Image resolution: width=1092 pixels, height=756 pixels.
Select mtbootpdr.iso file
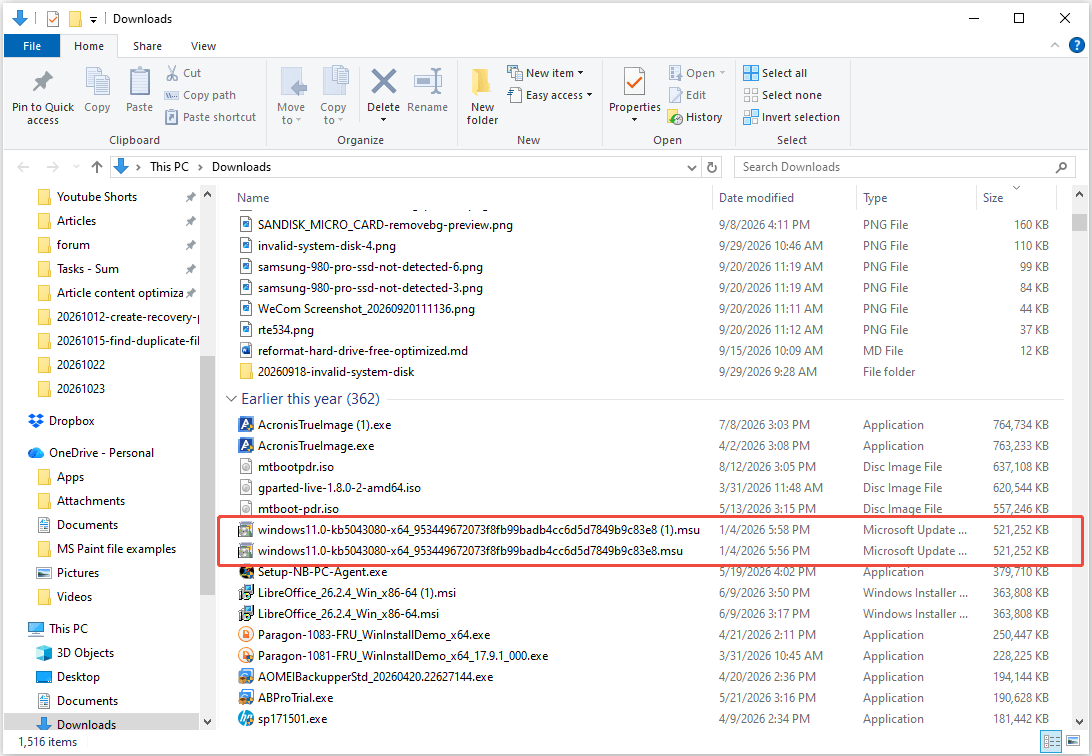coord(296,467)
